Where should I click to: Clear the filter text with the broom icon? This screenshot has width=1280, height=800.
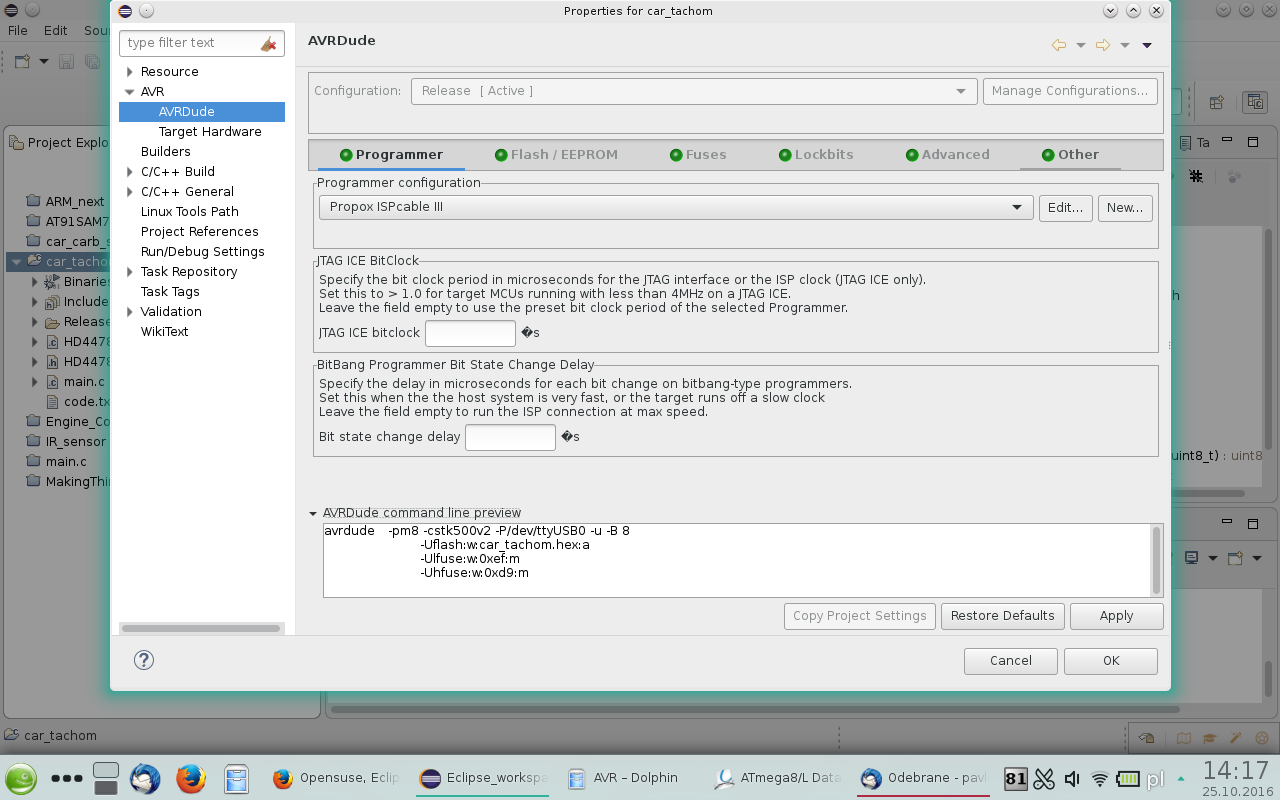point(268,43)
